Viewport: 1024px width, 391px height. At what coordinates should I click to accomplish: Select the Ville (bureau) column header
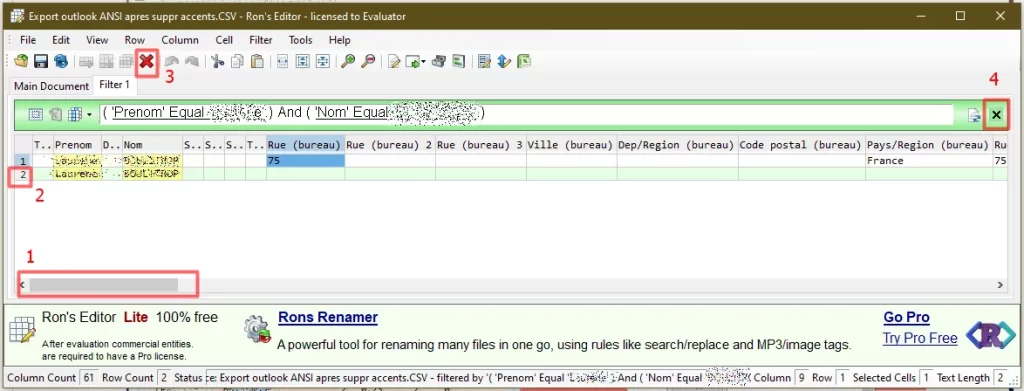click(x=572, y=144)
